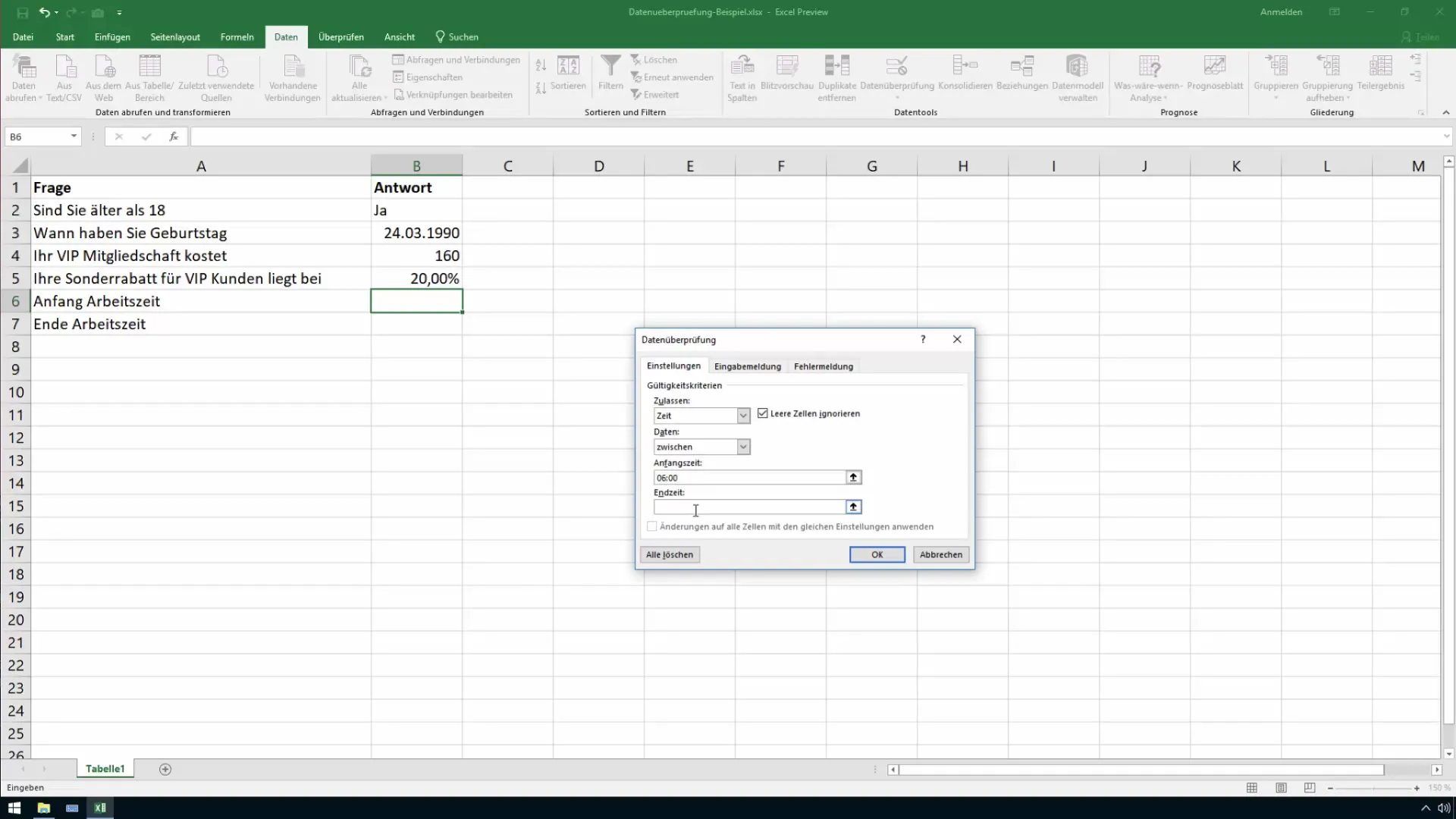Screen dimensions: 1456x819
Task: Collapse the ribbon with the chevron
Action: pyautogui.click(x=1446, y=112)
